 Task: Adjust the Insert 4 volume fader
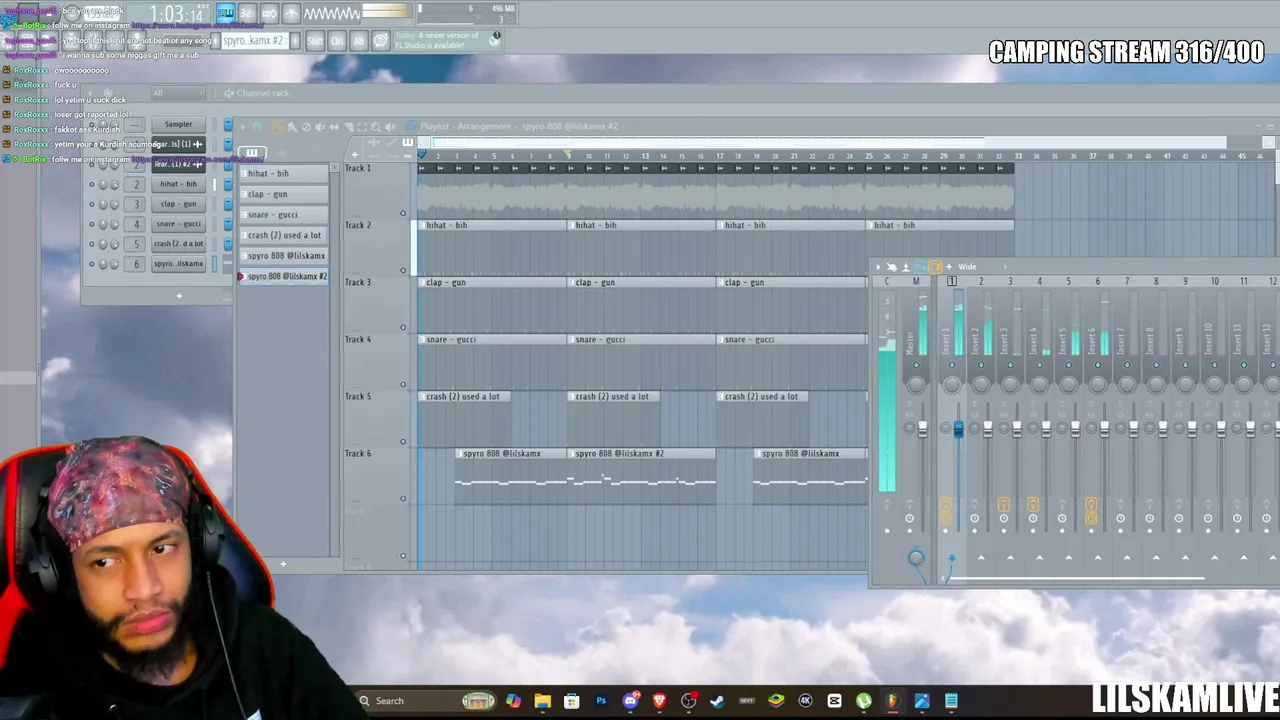(x=1046, y=429)
